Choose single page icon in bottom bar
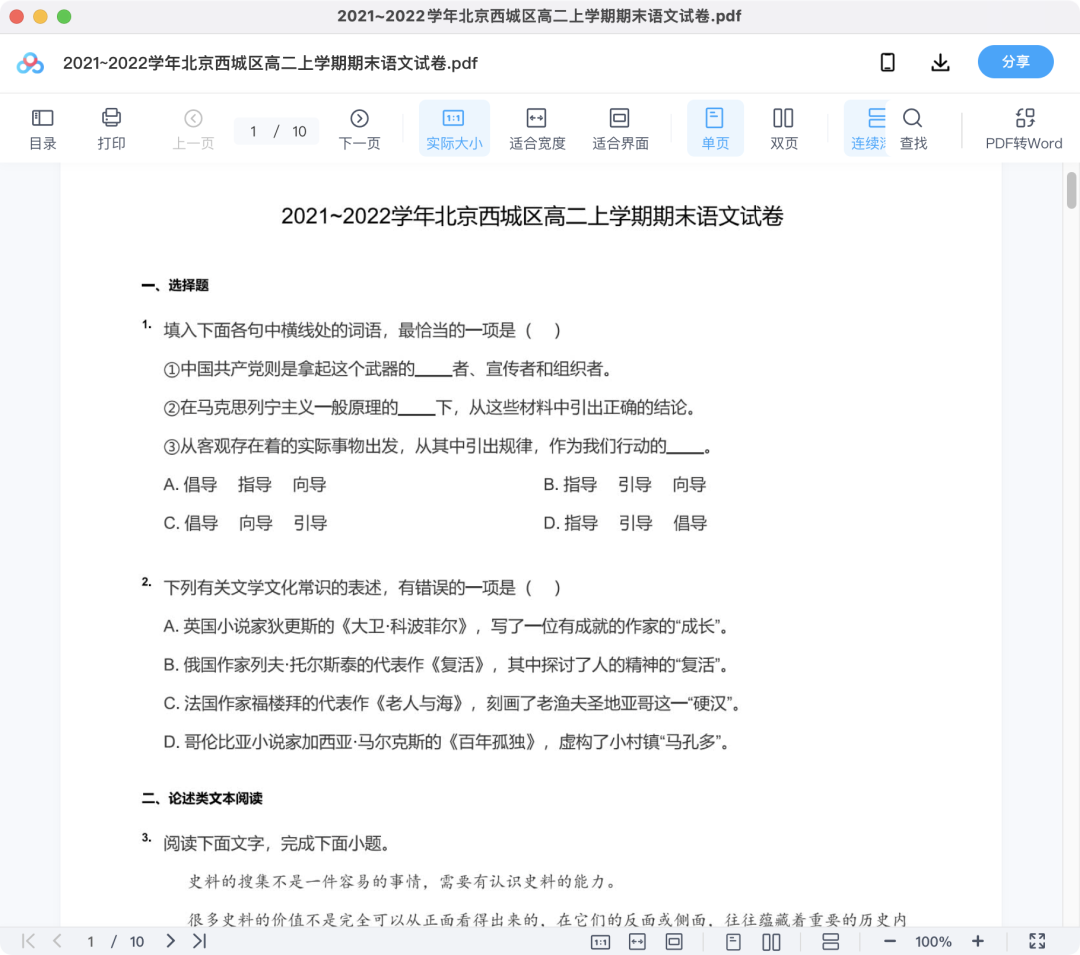 coord(733,942)
